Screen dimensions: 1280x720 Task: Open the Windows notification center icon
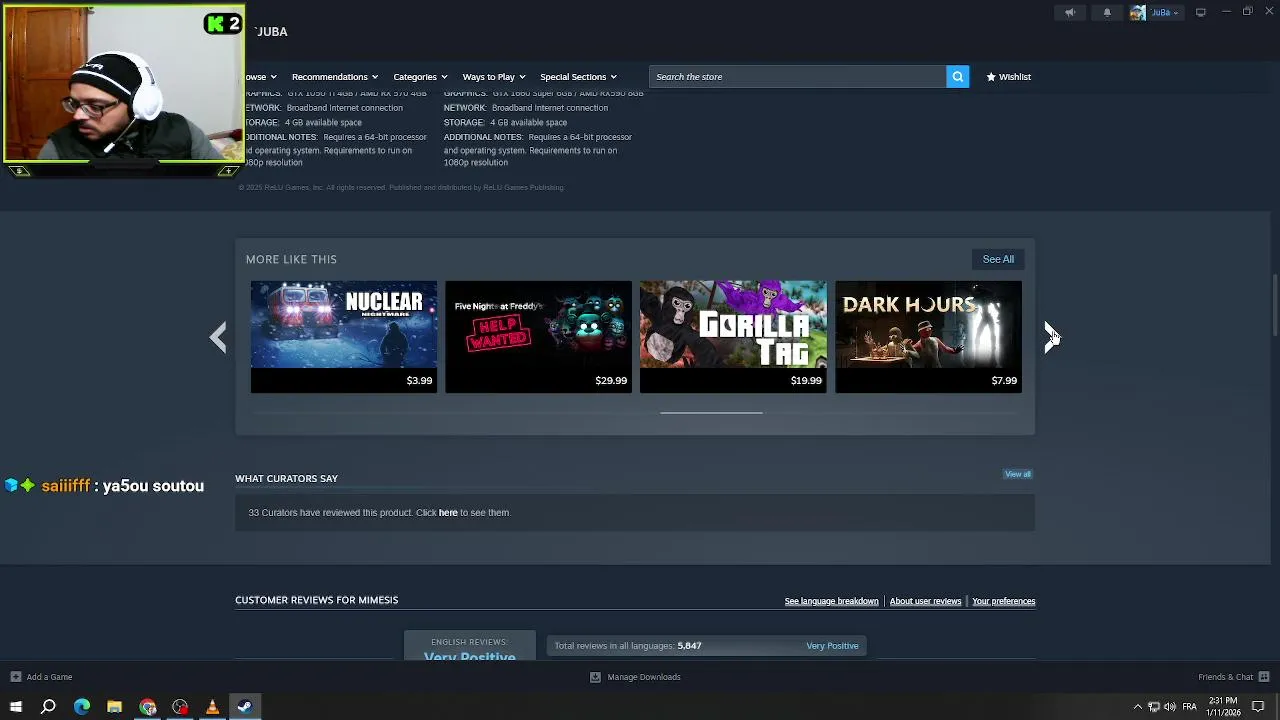click(x=1258, y=707)
